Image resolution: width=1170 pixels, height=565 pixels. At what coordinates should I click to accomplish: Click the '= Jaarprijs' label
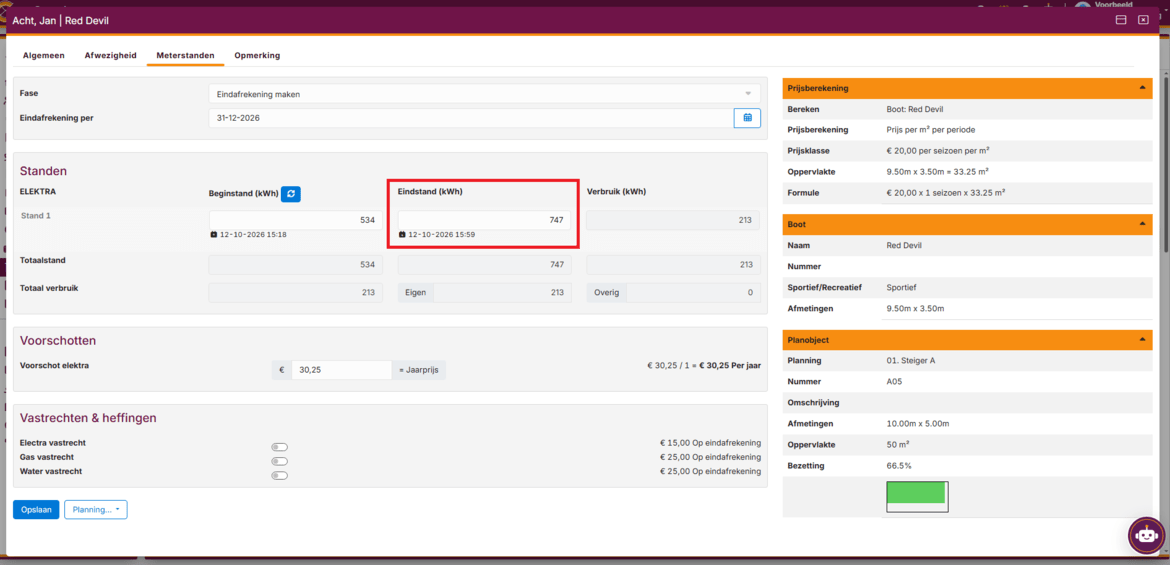419,370
